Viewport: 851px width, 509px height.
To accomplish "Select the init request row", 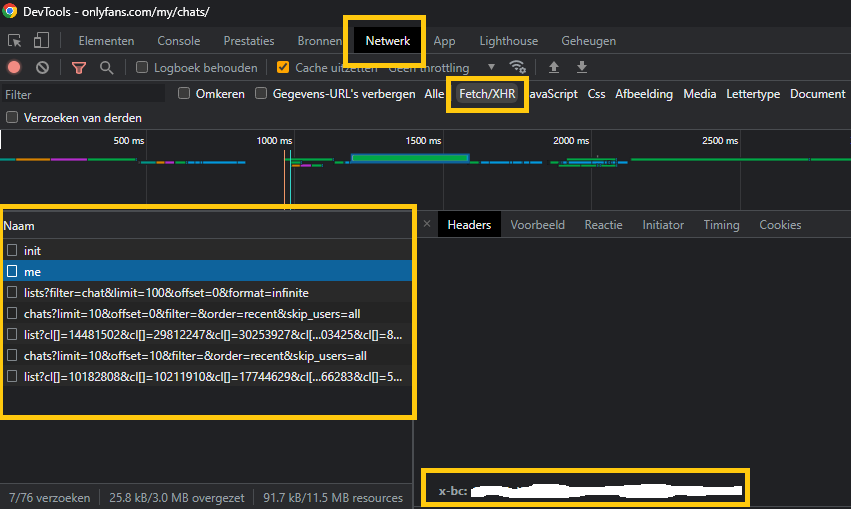I will (x=32, y=250).
